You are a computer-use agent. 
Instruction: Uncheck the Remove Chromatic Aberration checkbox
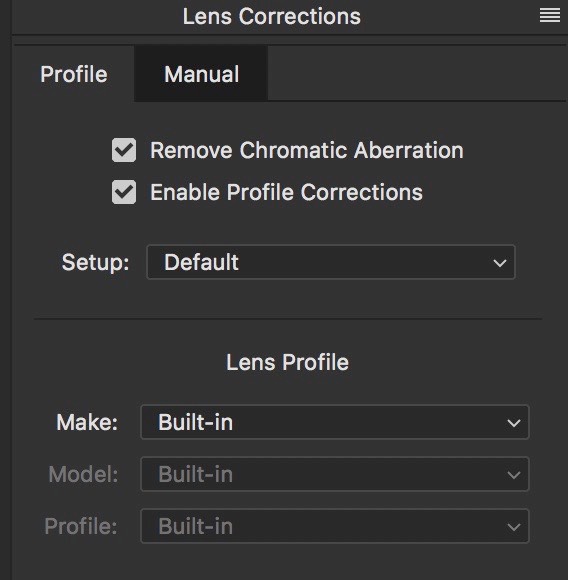pos(124,150)
